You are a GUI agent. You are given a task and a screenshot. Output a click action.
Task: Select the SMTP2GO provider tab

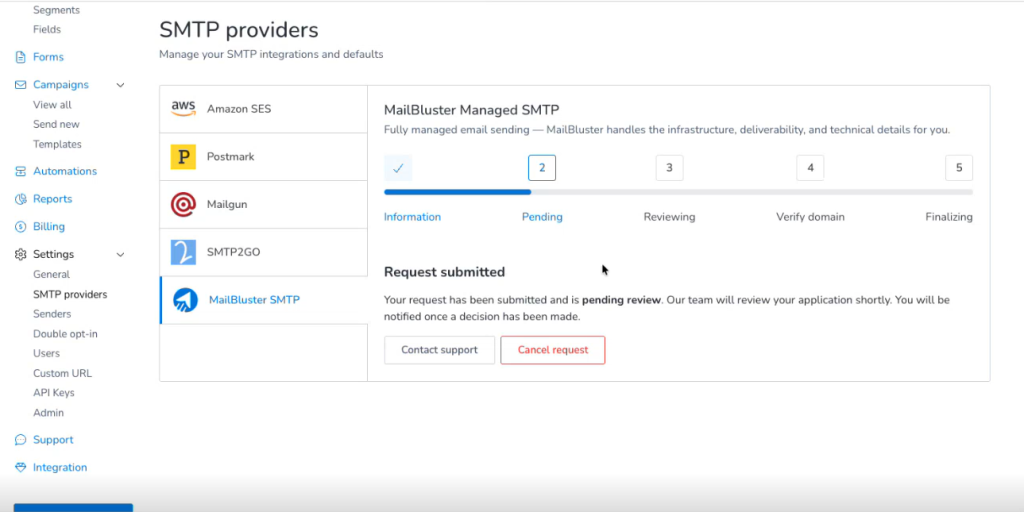coord(263,252)
